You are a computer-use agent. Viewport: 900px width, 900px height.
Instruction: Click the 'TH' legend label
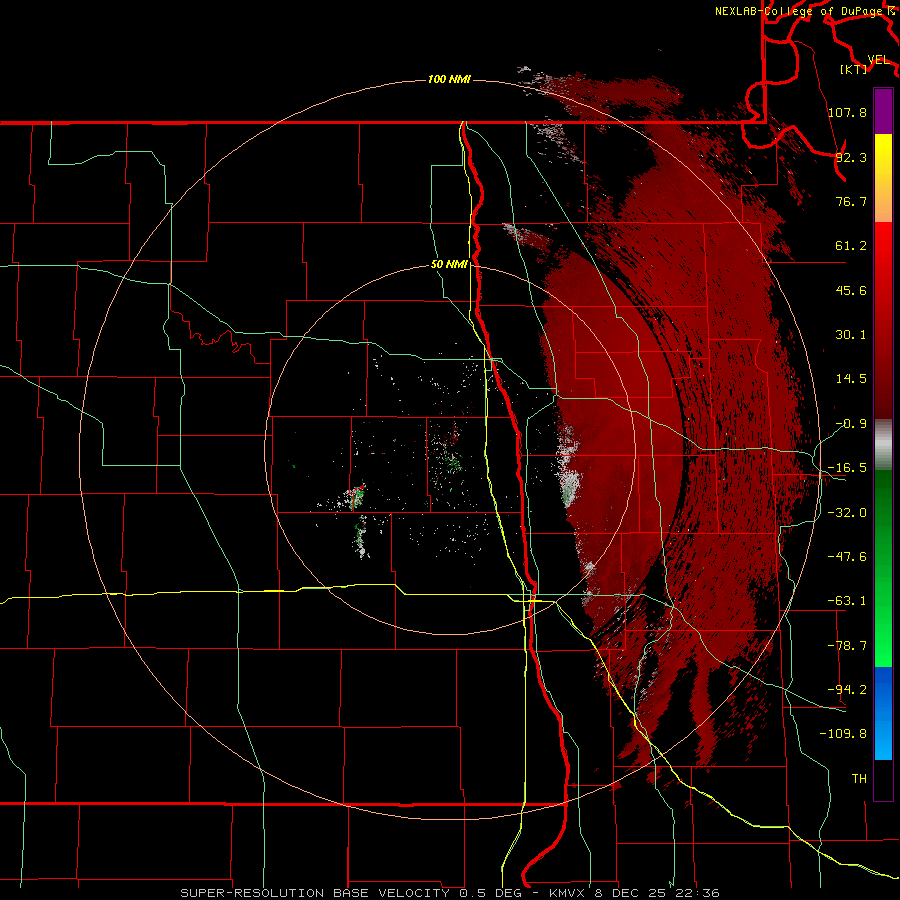click(x=859, y=779)
